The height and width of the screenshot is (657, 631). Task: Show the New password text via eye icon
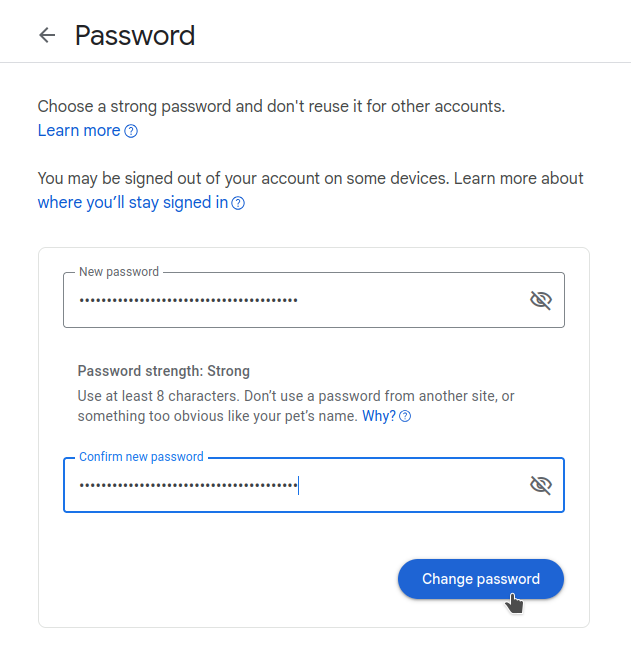point(541,300)
